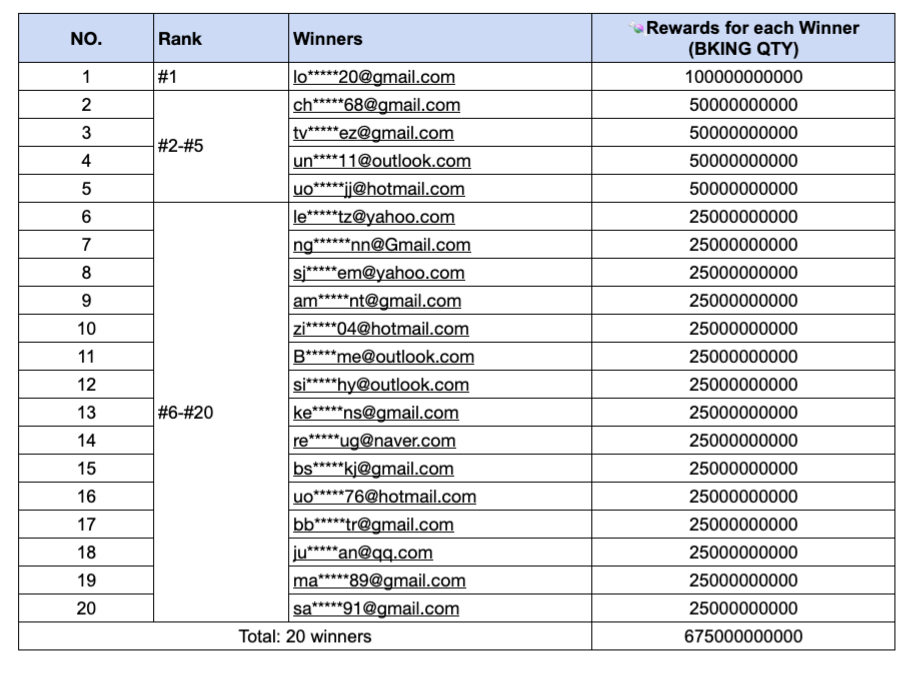Open the re*****ug@naver.com email link

[x=374, y=441]
